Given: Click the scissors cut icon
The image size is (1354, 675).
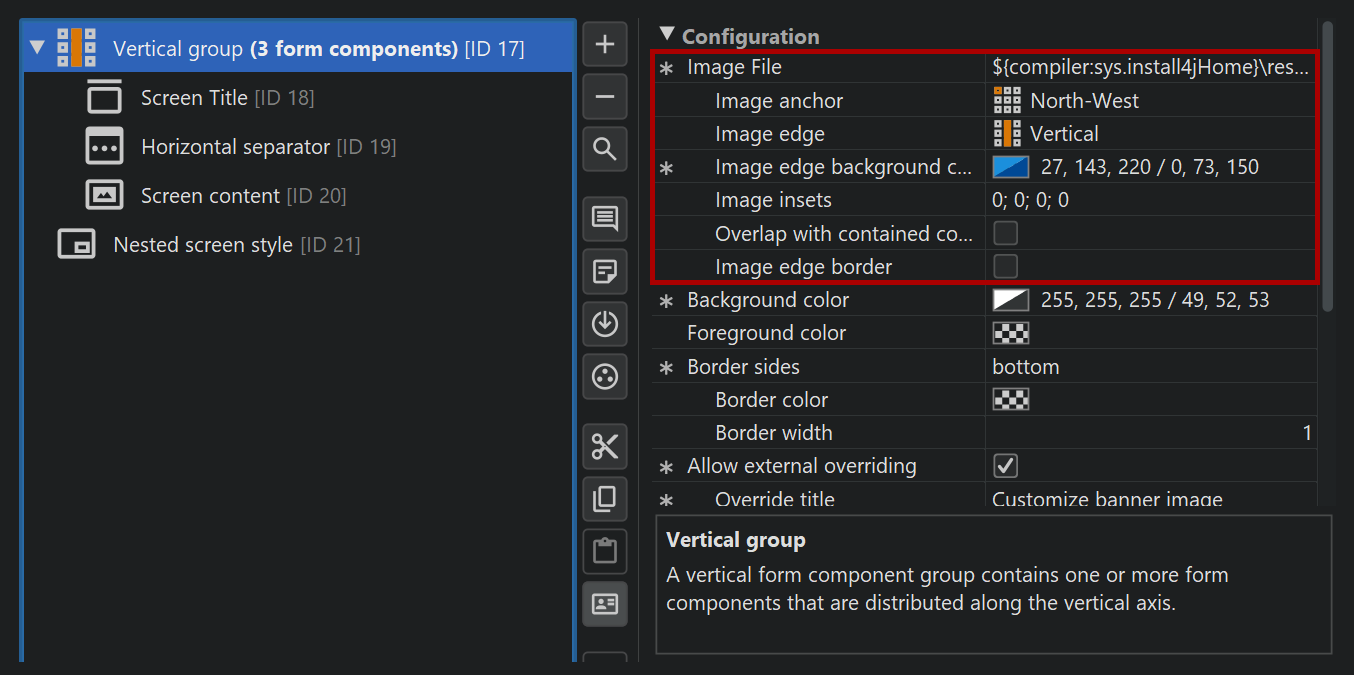Looking at the screenshot, I should click(x=605, y=446).
